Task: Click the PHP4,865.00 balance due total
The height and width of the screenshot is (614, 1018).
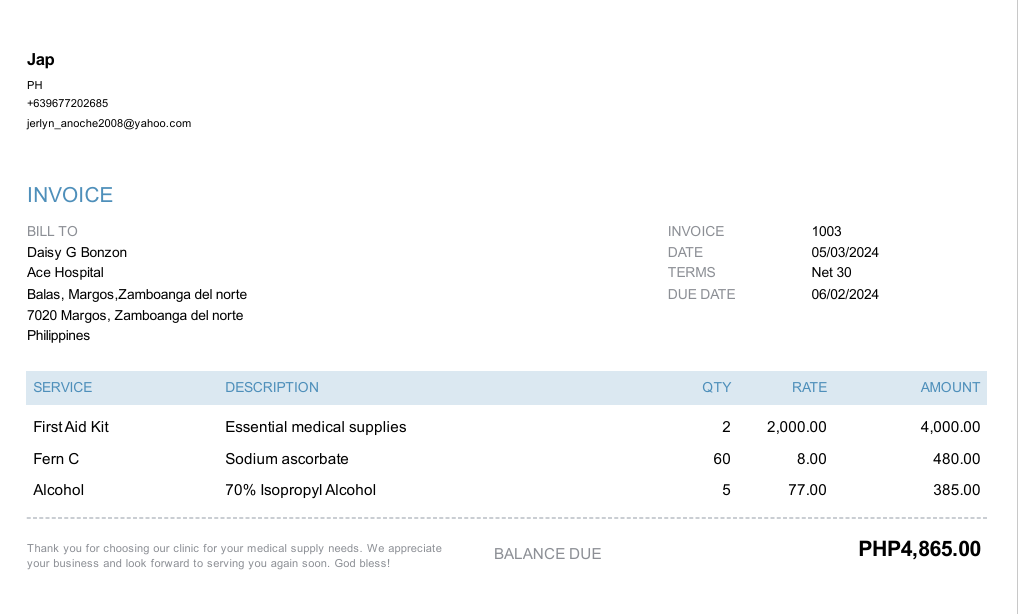Action: click(919, 549)
